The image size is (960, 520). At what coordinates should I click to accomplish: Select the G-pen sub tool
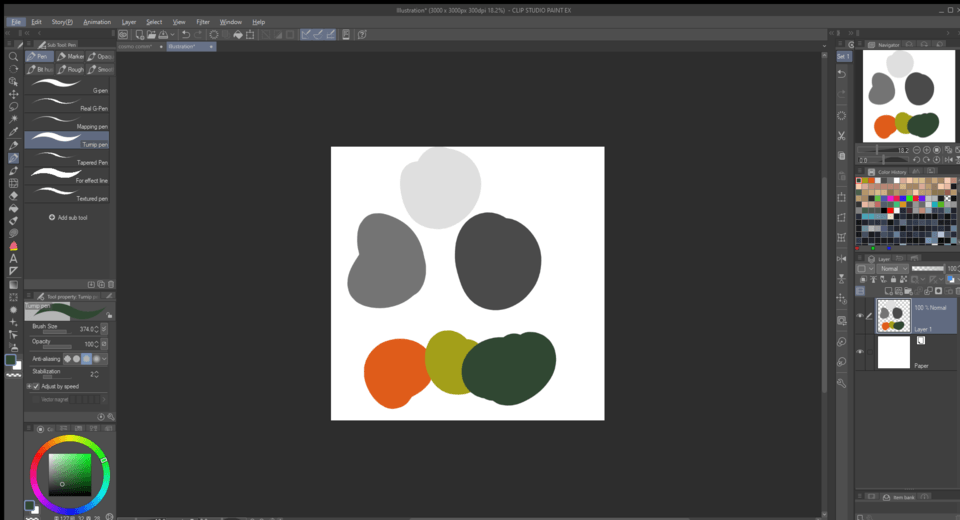click(x=67, y=87)
